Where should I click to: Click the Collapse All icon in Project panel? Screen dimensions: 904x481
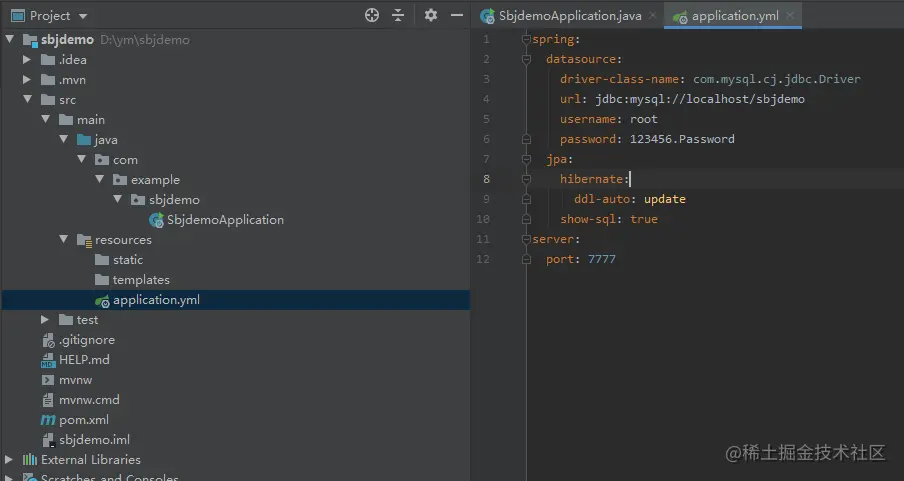398,16
